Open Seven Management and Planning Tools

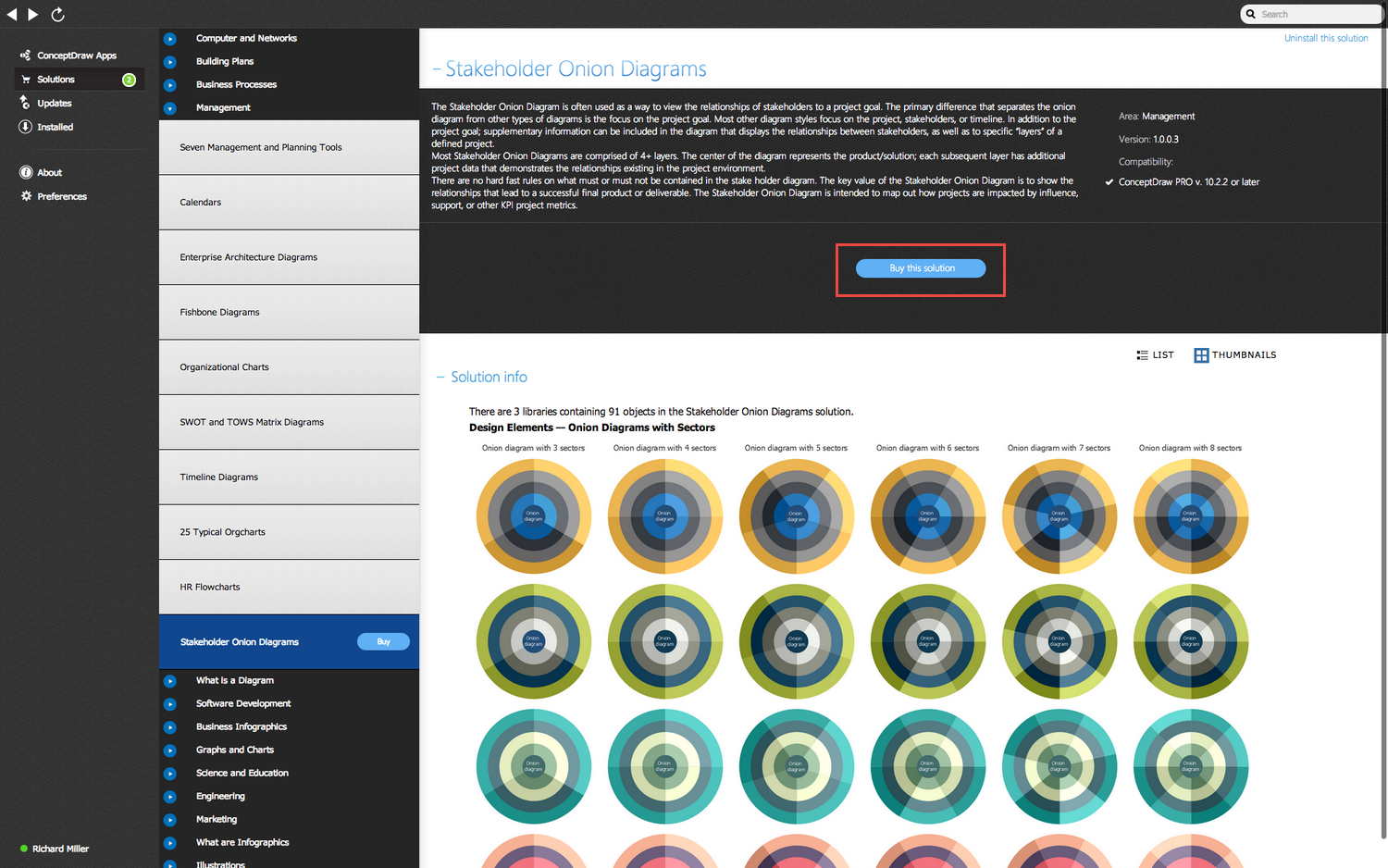(x=289, y=147)
